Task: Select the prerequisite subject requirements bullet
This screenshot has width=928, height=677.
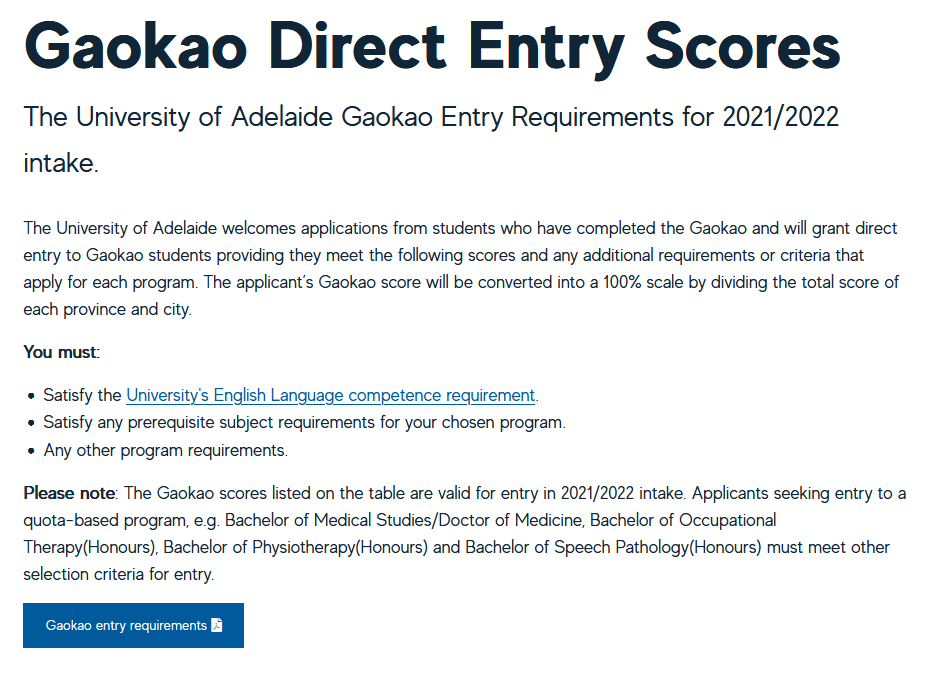Action: 304,423
